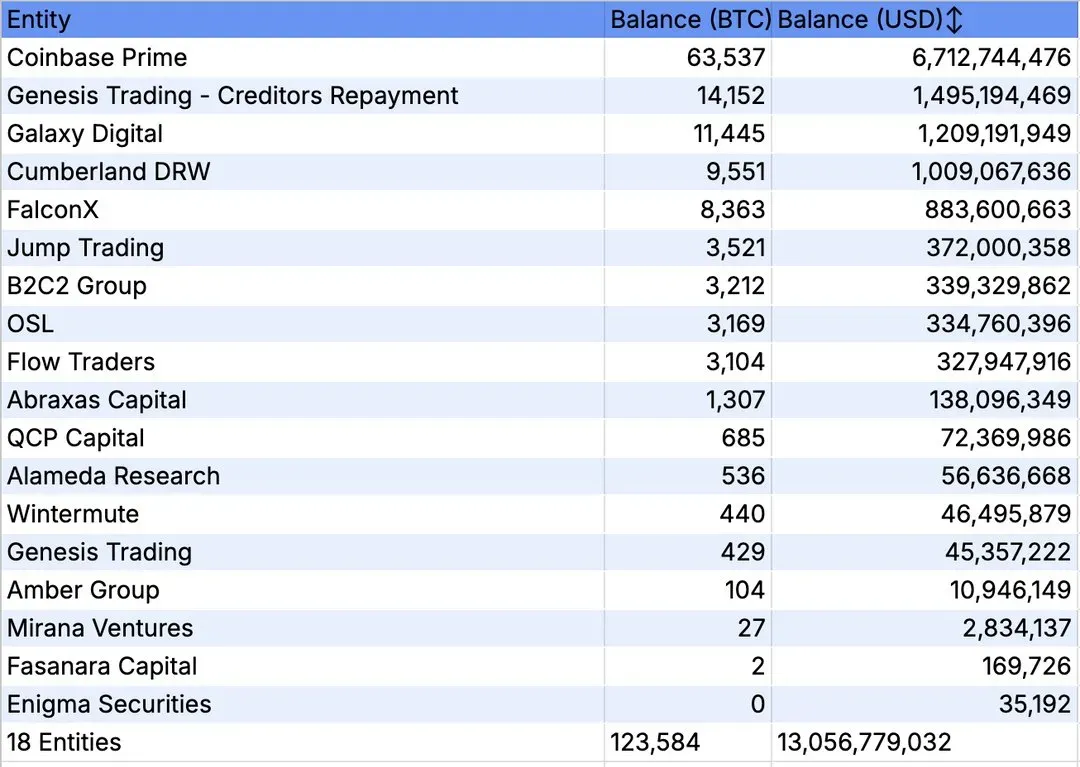Click Jump Trading in the entity list
The width and height of the screenshot is (1080, 767).
(x=85, y=248)
